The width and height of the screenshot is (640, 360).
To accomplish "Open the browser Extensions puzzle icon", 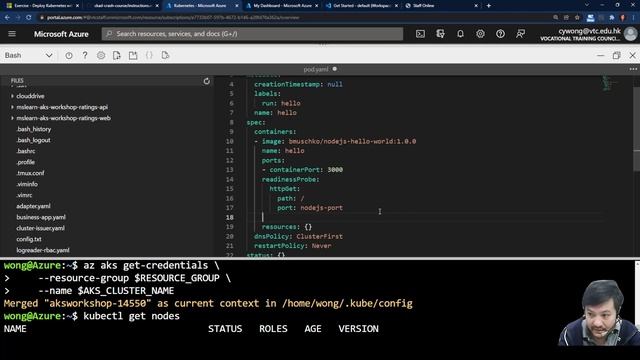I will click(611, 18).
